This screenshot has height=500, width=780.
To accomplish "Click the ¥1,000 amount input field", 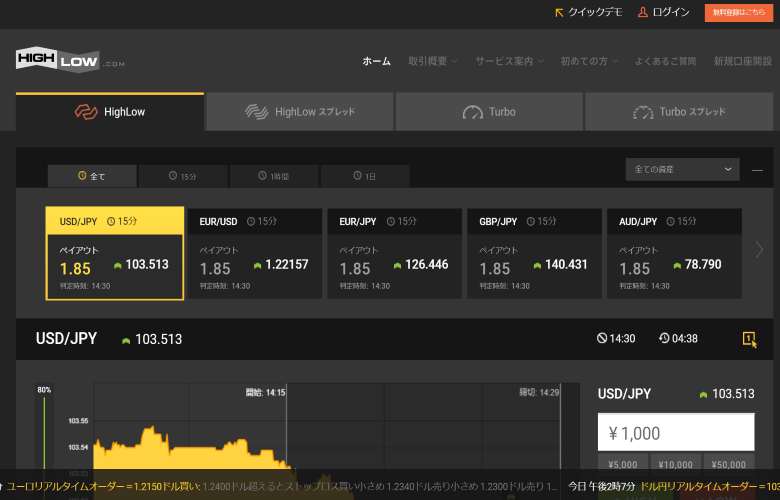I will point(676,432).
